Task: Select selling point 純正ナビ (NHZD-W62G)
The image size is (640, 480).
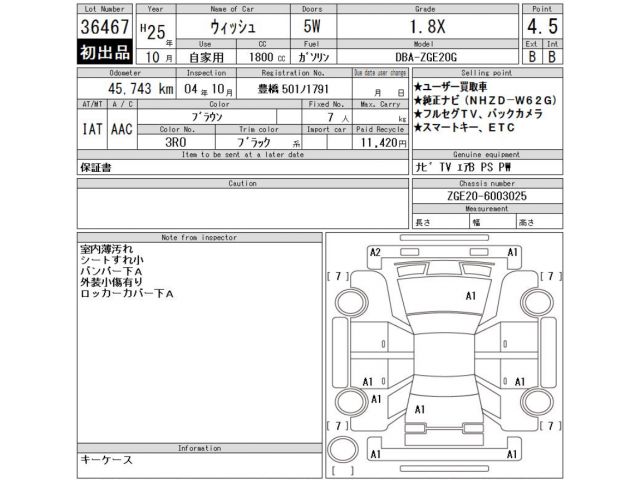Action: pyautogui.click(x=485, y=100)
